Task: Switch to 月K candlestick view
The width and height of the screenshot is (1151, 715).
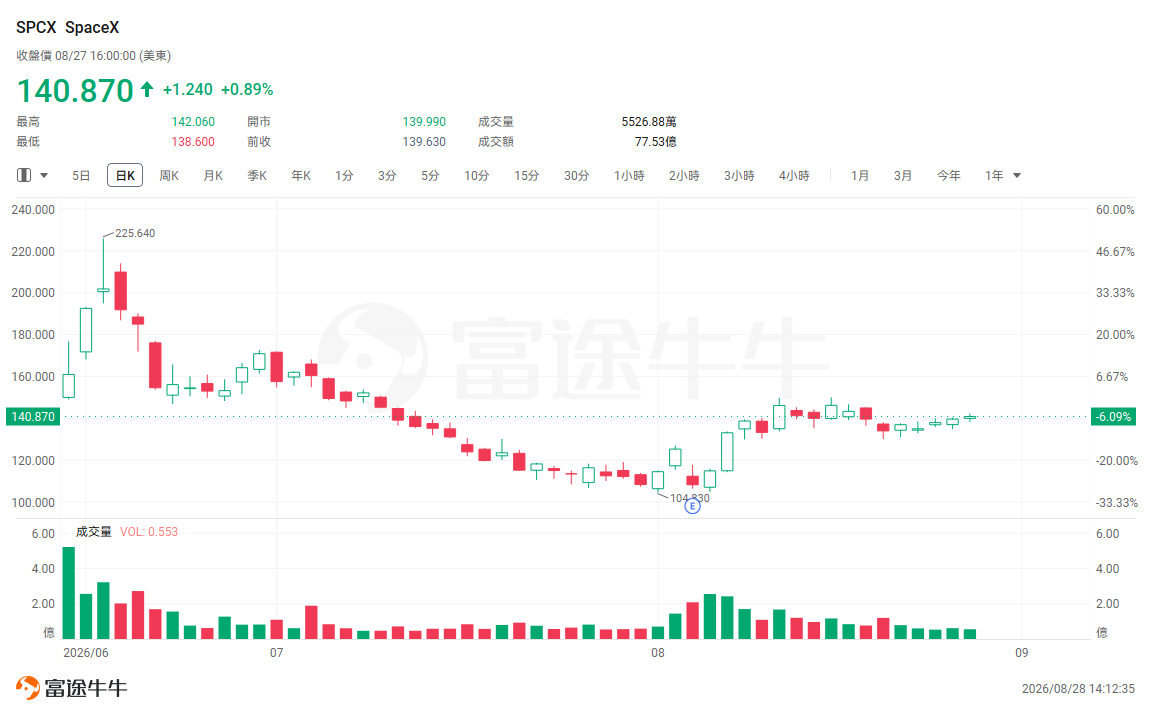Action: (213, 175)
